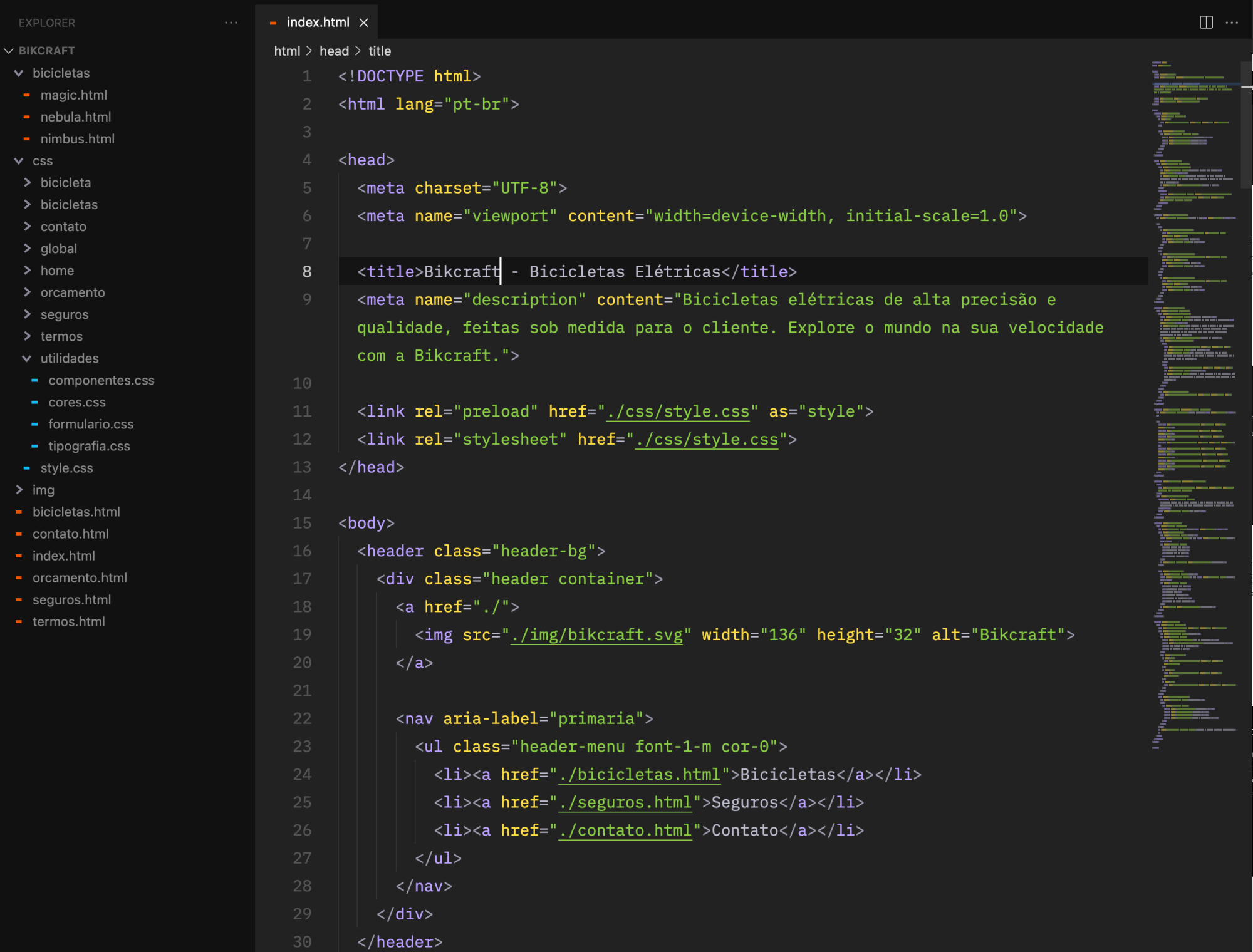The height and width of the screenshot is (952, 1253).
Task: Click "primaria" aria-label value
Action: 596,718
